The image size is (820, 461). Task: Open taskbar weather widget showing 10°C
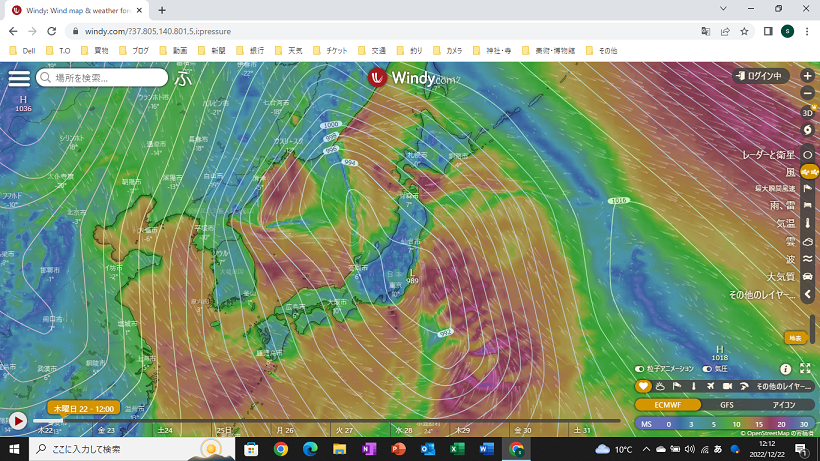point(613,449)
